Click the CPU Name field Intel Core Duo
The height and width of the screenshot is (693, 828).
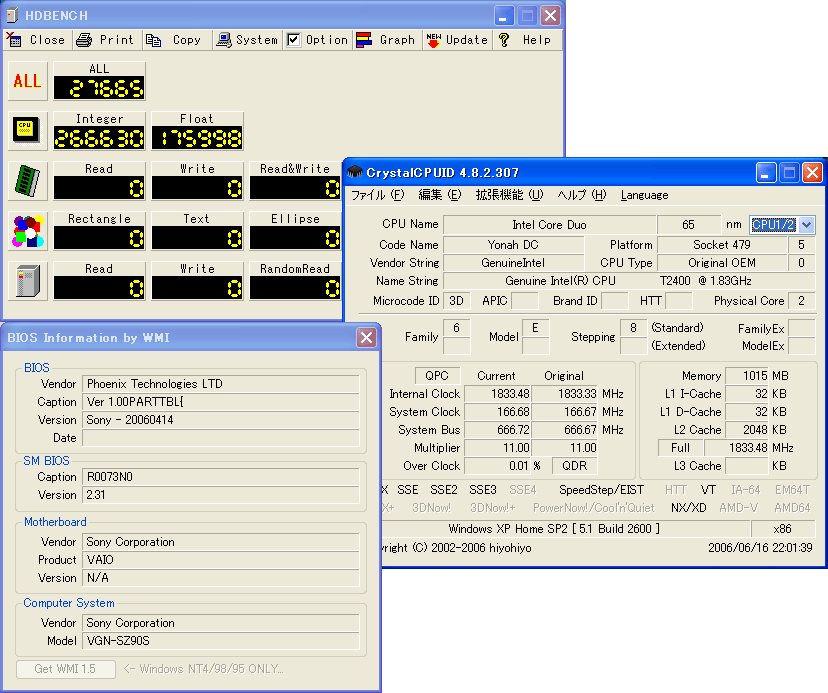550,224
